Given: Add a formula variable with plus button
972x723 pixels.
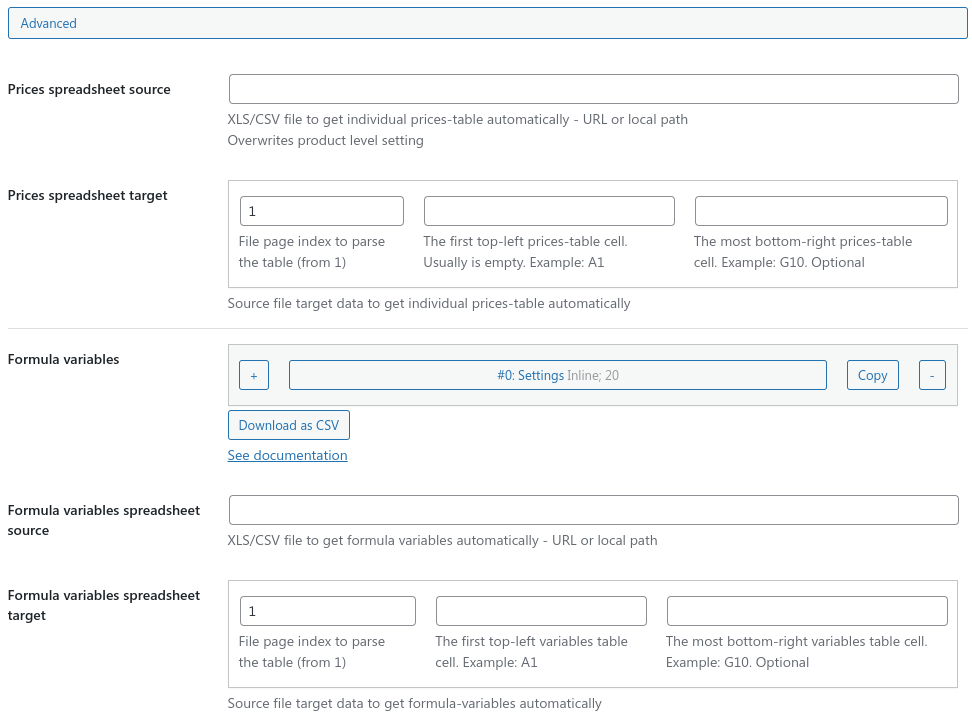Looking at the screenshot, I should pyautogui.click(x=254, y=375).
